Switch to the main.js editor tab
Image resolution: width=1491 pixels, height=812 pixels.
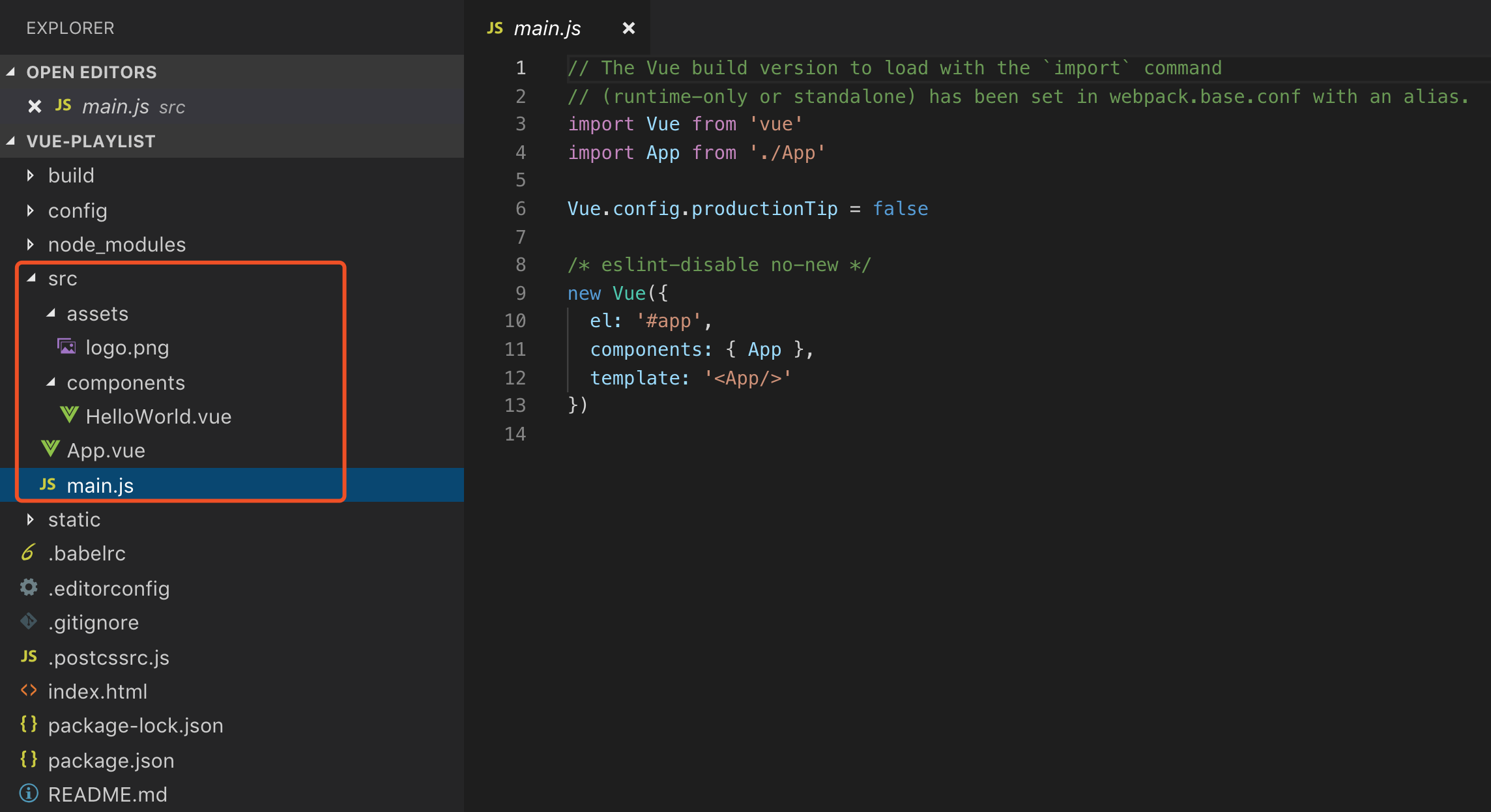[546, 28]
